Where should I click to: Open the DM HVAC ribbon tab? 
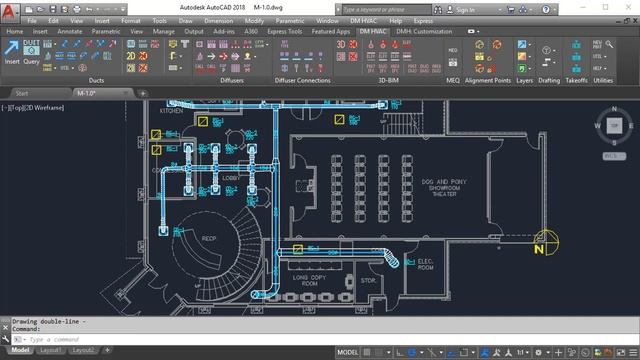[x=373, y=31]
